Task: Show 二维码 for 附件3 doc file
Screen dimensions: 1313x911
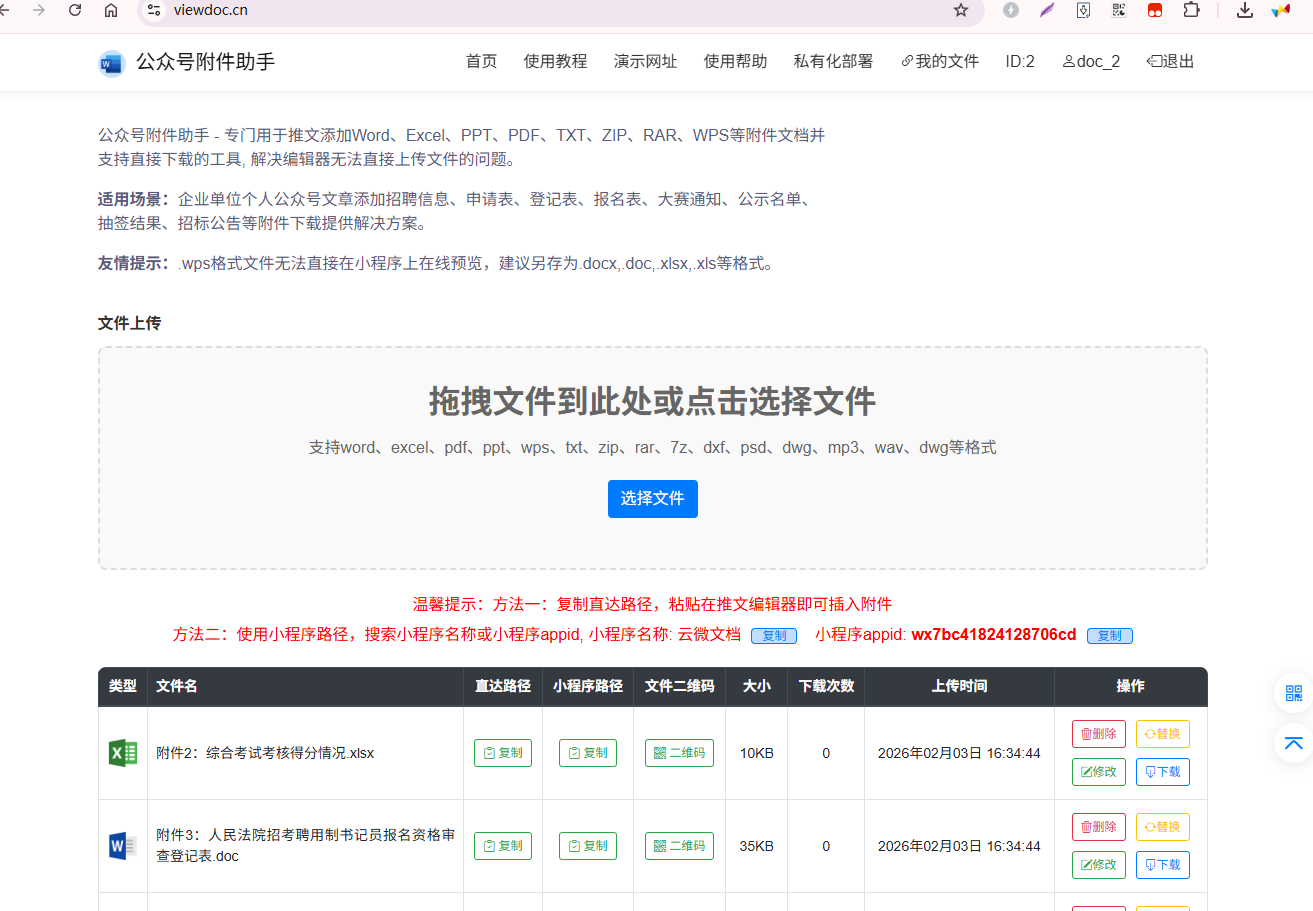Action: (x=679, y=846)
